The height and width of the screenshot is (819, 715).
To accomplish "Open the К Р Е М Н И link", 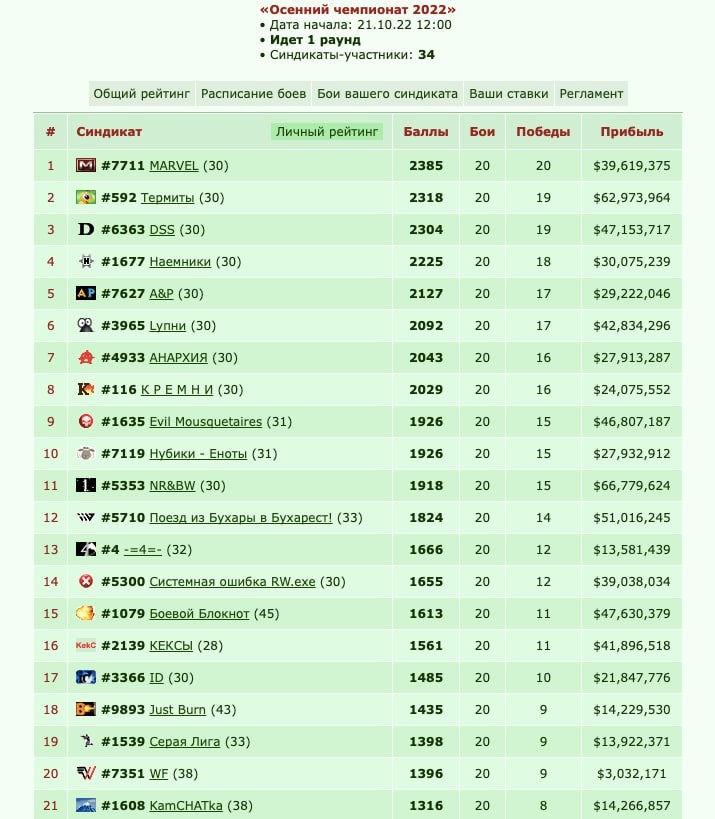I will (x=177, y=389).
